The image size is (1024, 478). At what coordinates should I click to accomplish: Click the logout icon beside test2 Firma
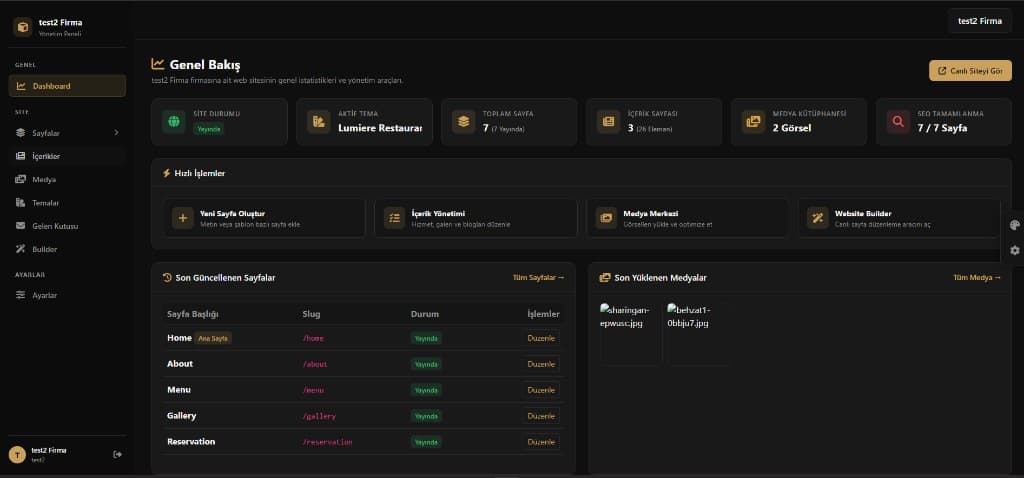pyautogui.click(x=118, y=454)
